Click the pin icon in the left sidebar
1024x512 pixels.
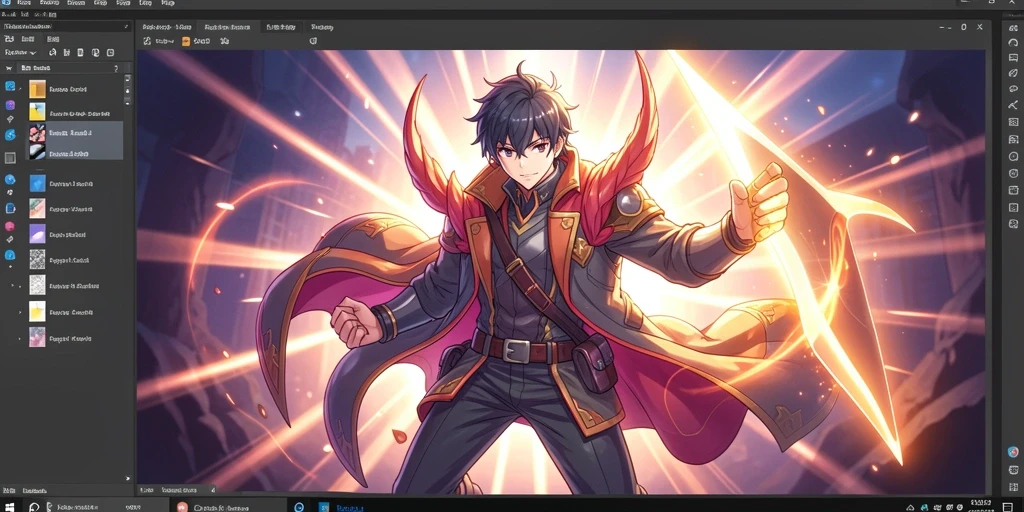pos(10,120)
